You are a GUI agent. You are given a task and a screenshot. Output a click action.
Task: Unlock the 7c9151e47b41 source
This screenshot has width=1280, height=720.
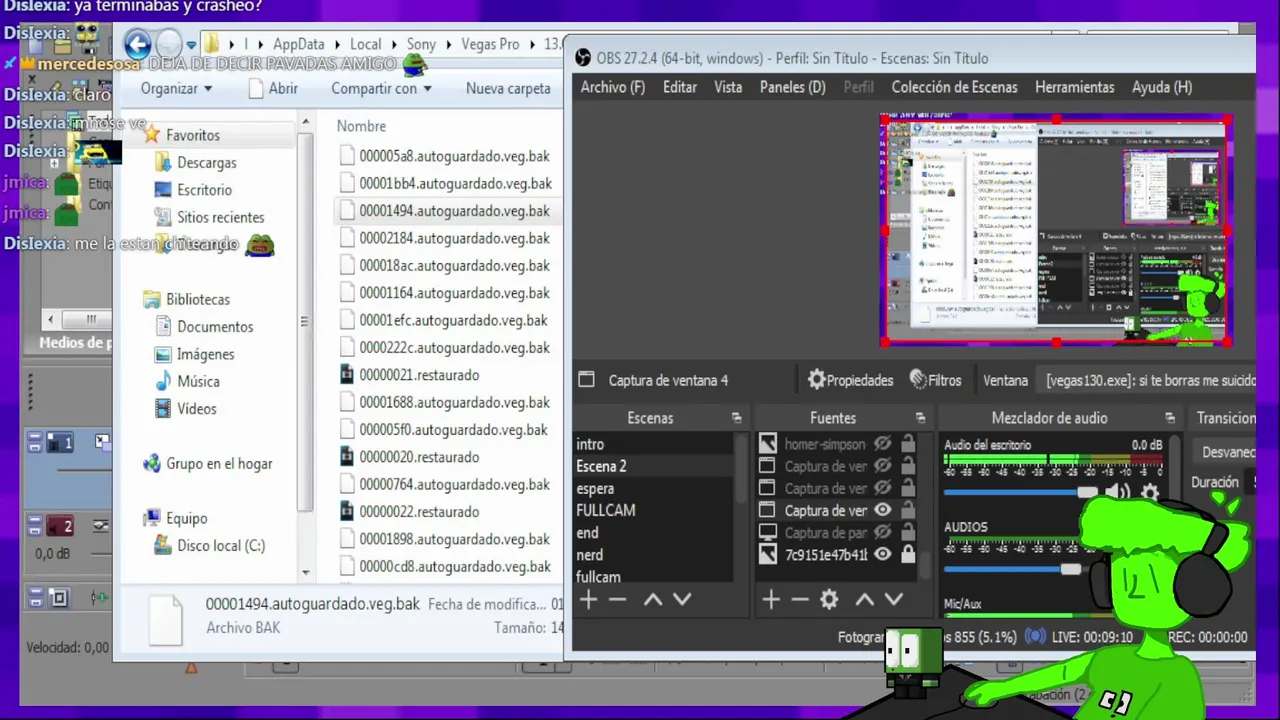[x=908, y=554]
